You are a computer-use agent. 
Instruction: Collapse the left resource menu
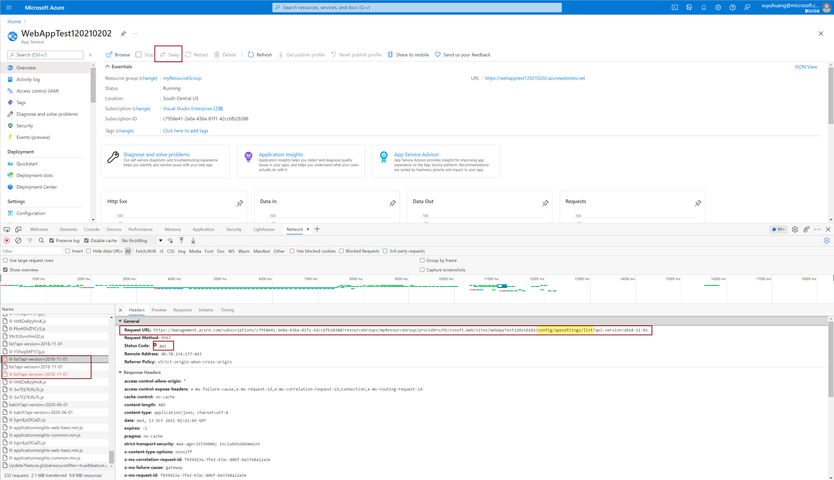[90, 55]
